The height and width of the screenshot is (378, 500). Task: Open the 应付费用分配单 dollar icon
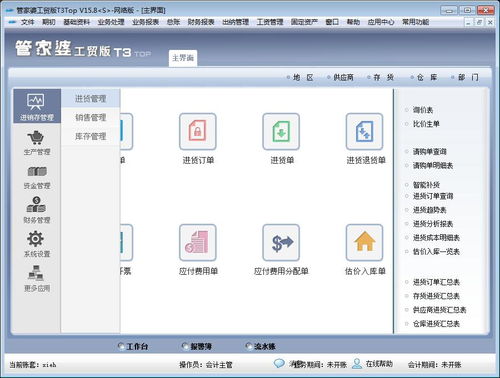click(x=281, y=242)
